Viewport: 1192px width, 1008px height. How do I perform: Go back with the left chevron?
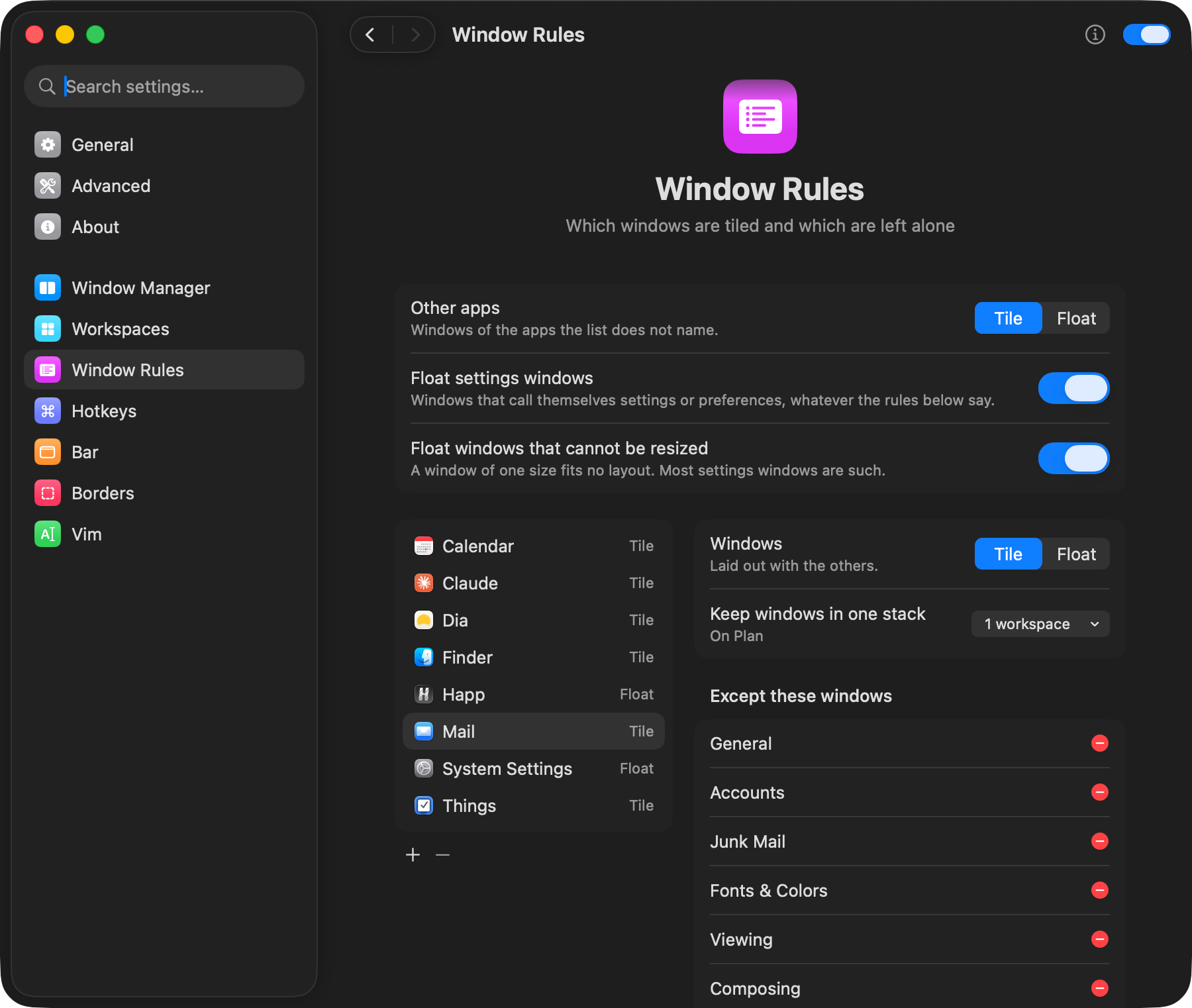(x=371, y=34)
